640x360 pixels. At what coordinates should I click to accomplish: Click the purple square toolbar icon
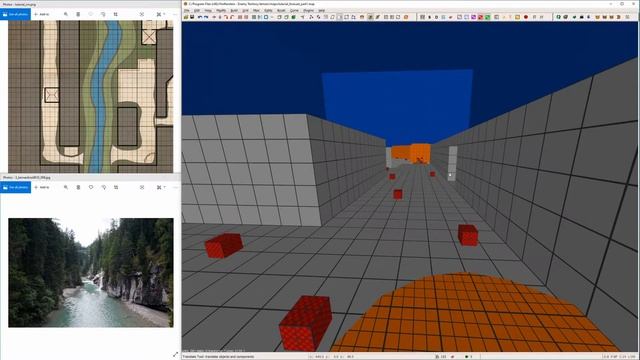[x=473, y=17]
